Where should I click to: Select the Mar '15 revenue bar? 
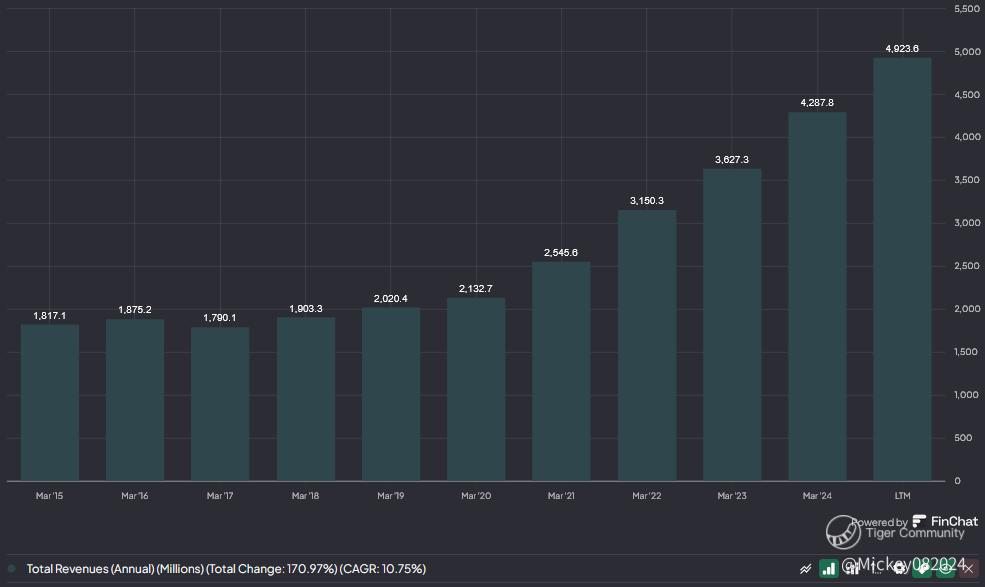(49, 402)
